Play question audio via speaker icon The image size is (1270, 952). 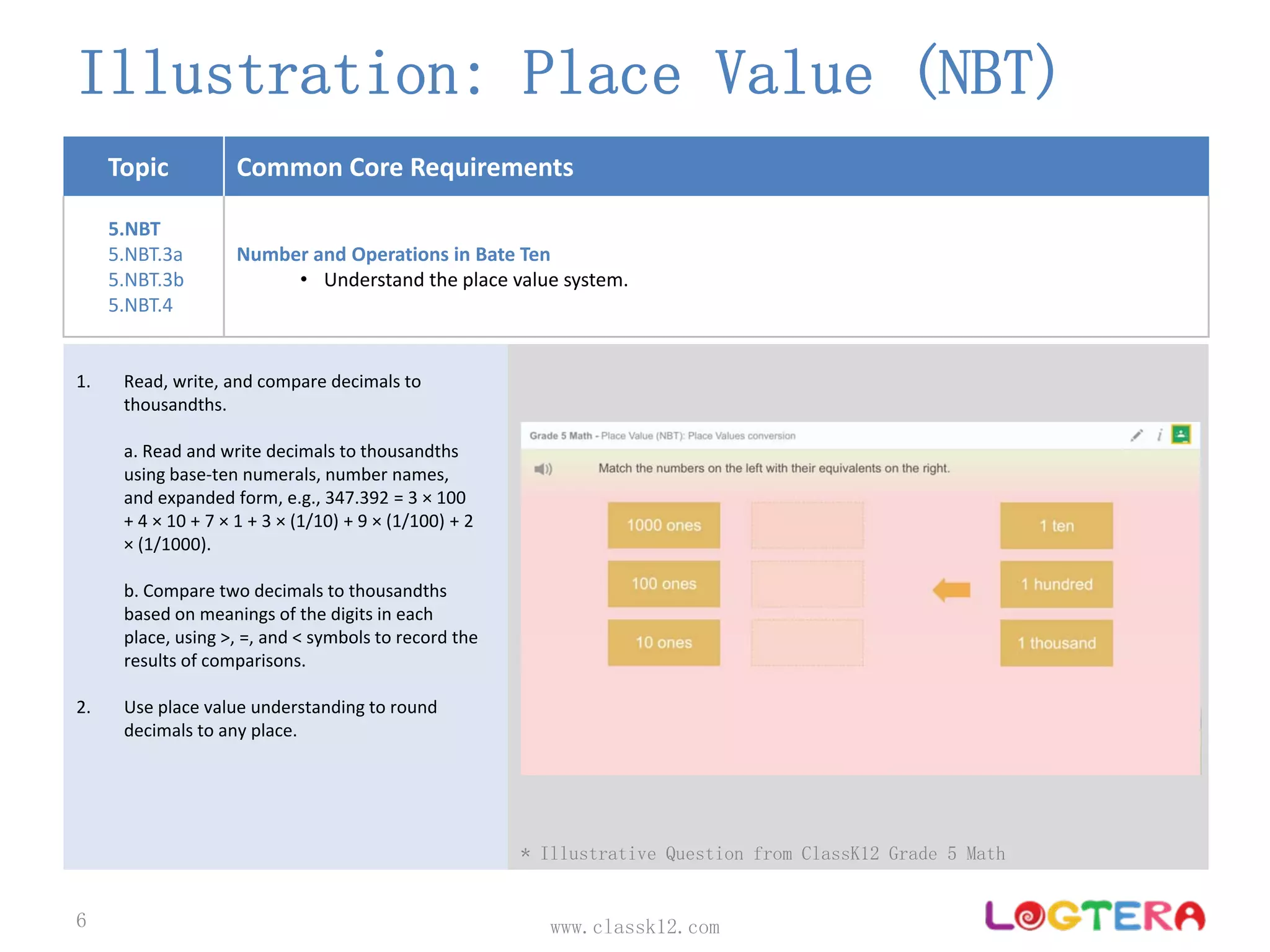coord(543,469)
